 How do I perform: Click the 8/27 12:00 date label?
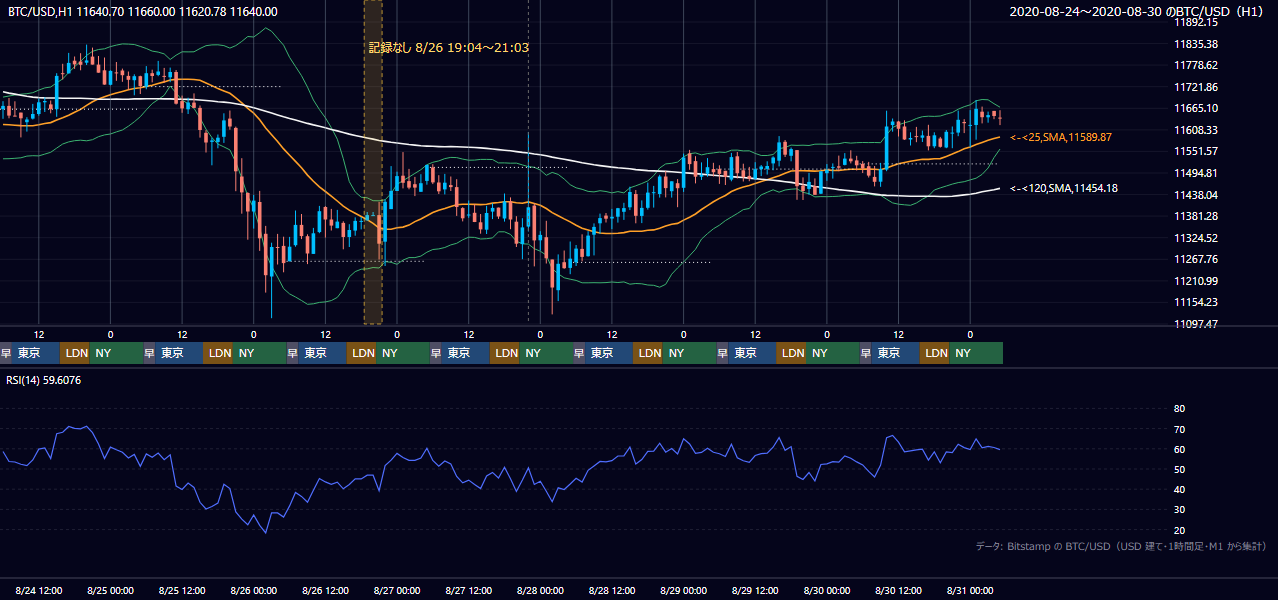pyautogui.click(x=469, y=591)
